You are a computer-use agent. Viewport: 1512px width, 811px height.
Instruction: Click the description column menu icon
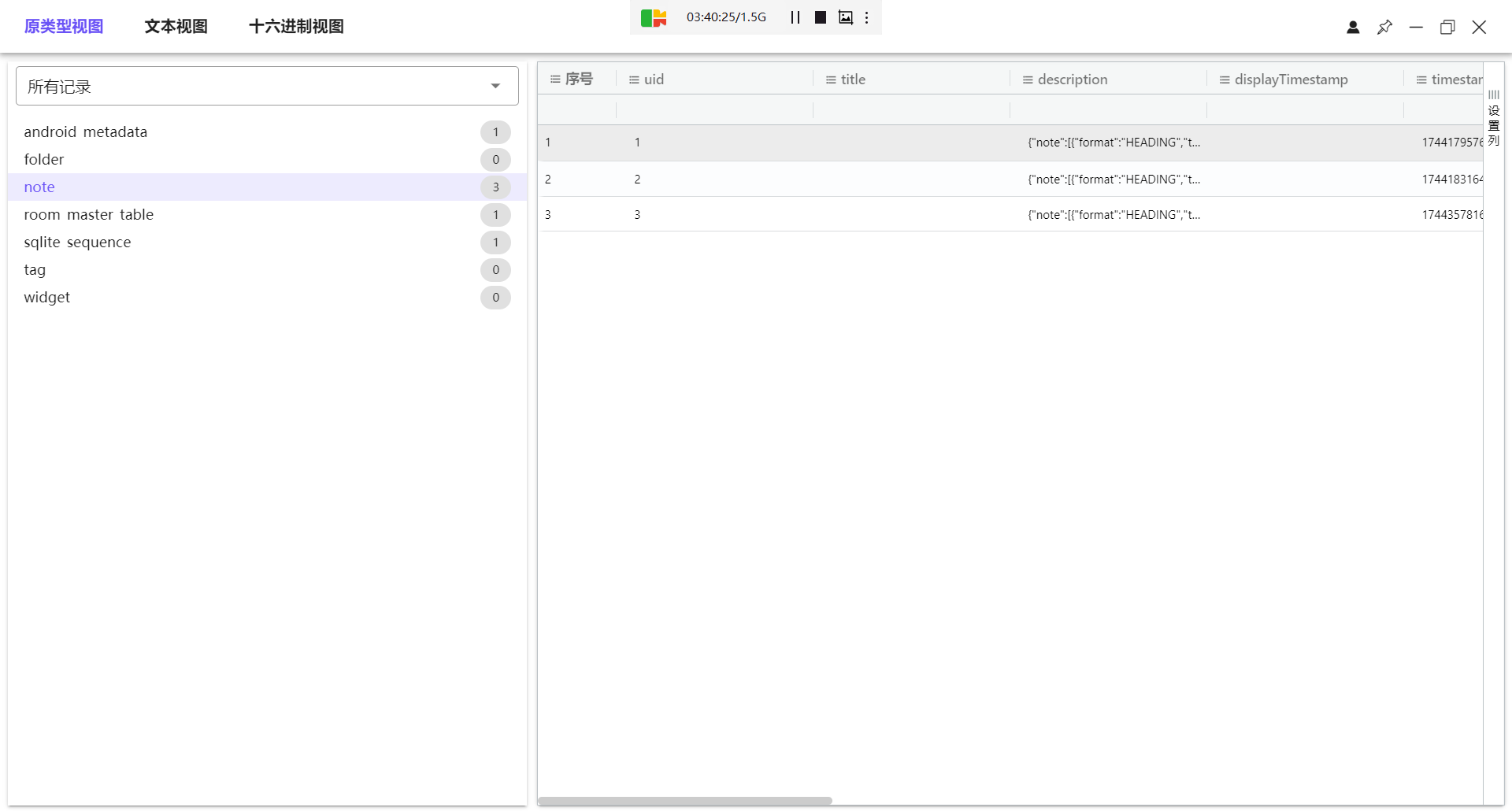(x=1028, y=80)
